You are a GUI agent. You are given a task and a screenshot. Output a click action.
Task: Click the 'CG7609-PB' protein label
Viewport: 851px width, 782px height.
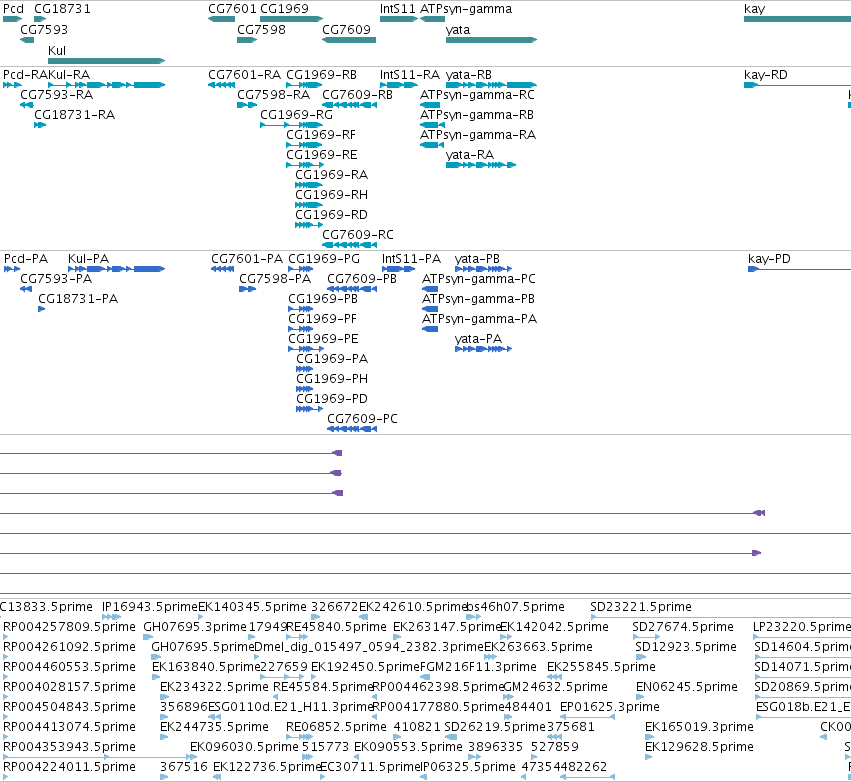click(362, 279)
